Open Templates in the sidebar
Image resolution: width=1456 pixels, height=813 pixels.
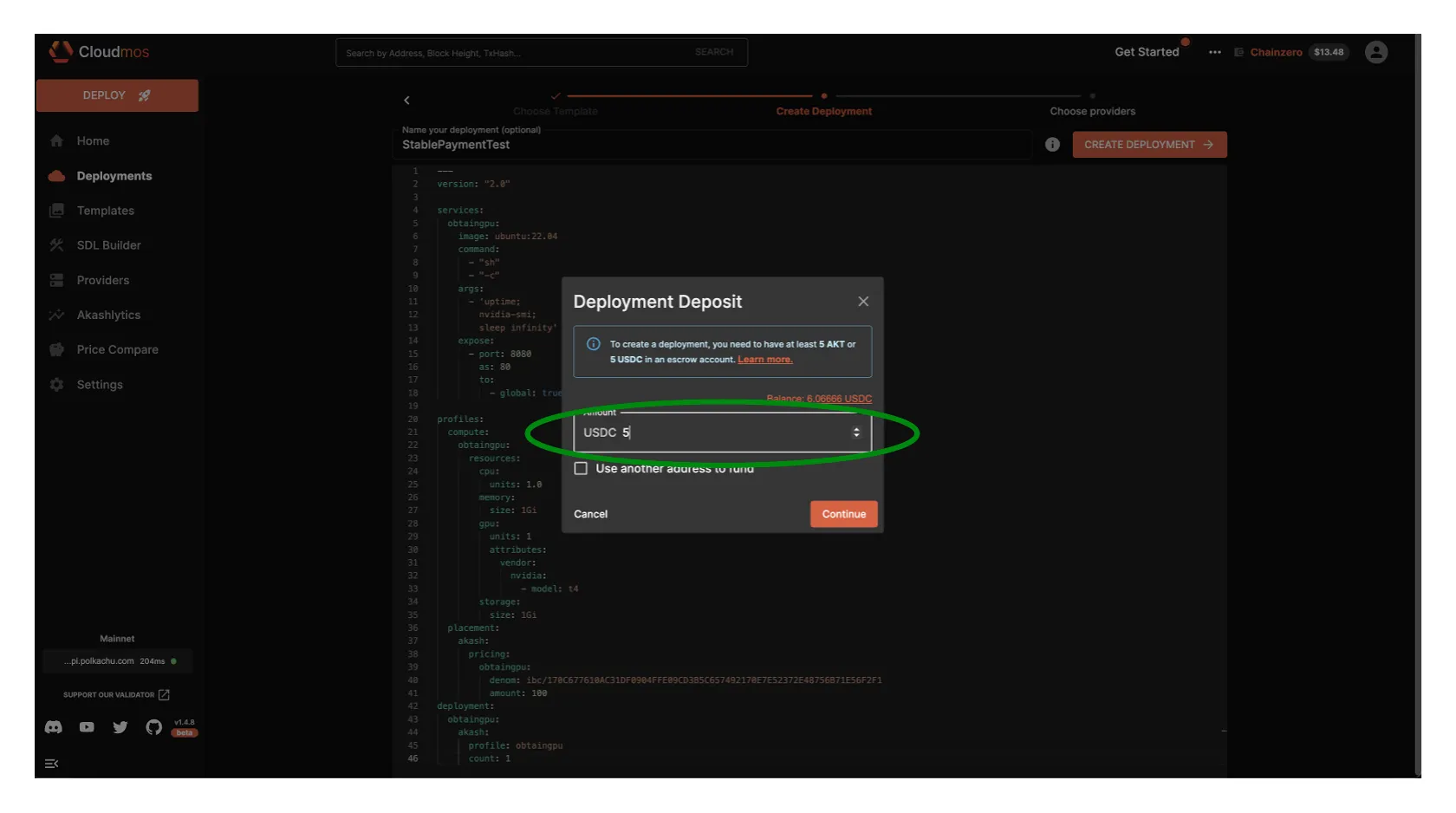[x=105, y=211]
